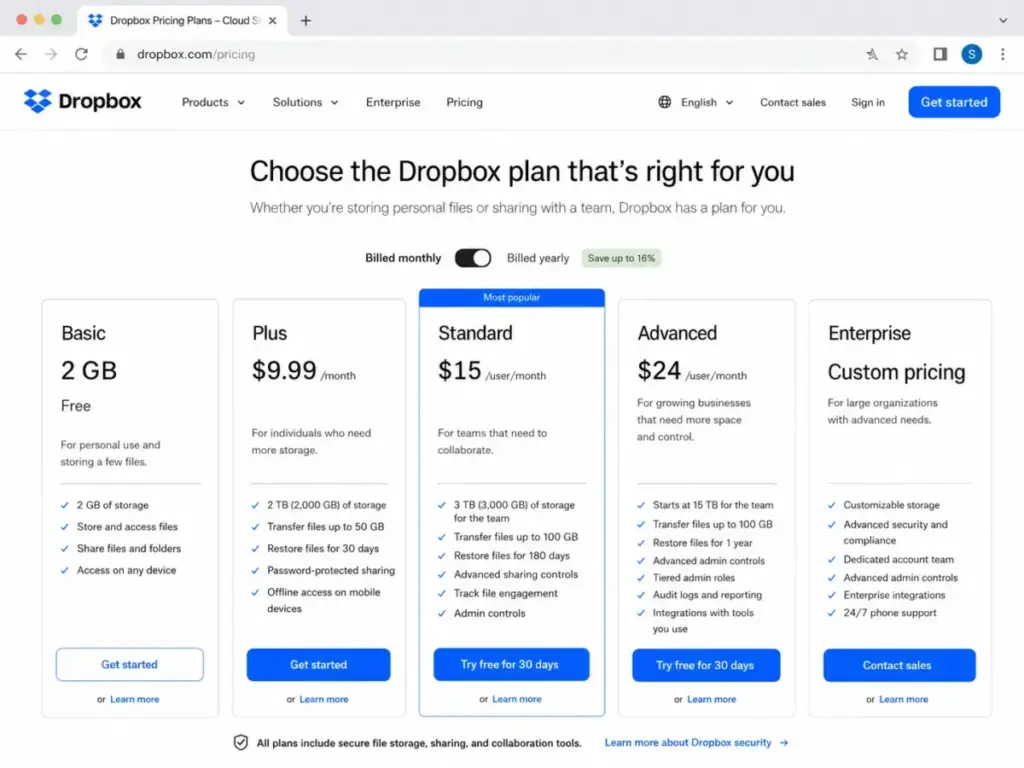1024x768 pixels.
Task: Select the Dropbox Pricing Plans browser tab
Action: (182, 20)
